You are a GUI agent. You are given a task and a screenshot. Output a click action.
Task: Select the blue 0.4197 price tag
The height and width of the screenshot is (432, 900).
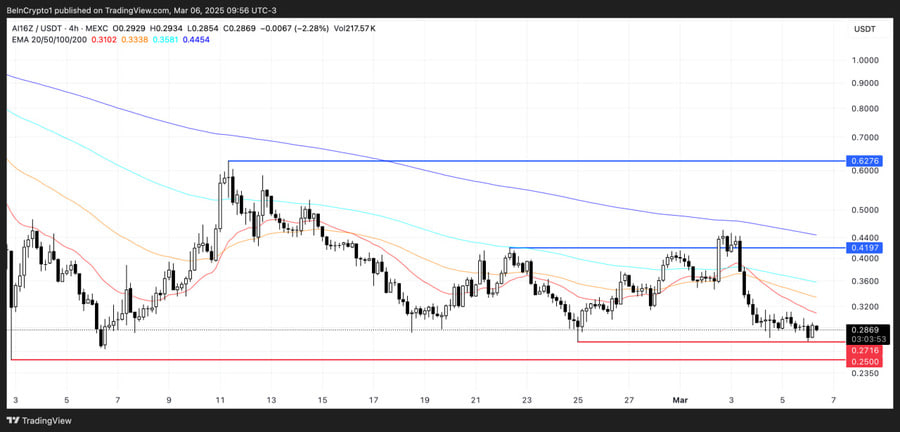pos(864,247)
